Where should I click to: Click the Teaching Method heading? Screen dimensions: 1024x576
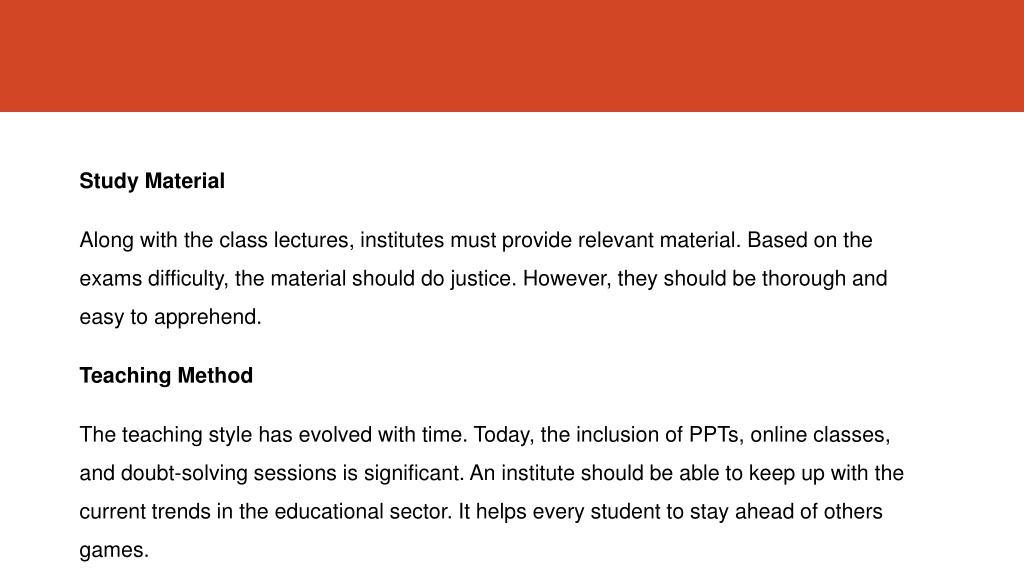tap(166, 376)
